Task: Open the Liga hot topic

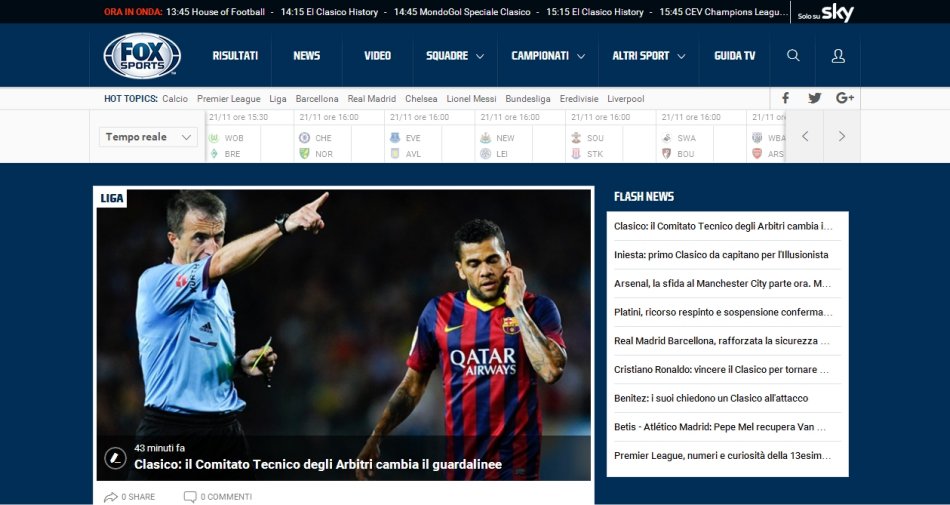Action: tap(278, 99)
